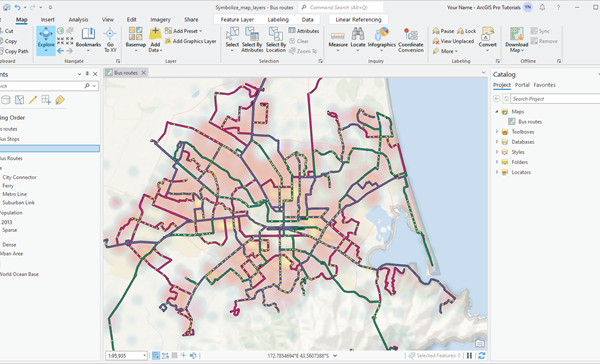Select the City Connector legend item

(x=19, y=177)
